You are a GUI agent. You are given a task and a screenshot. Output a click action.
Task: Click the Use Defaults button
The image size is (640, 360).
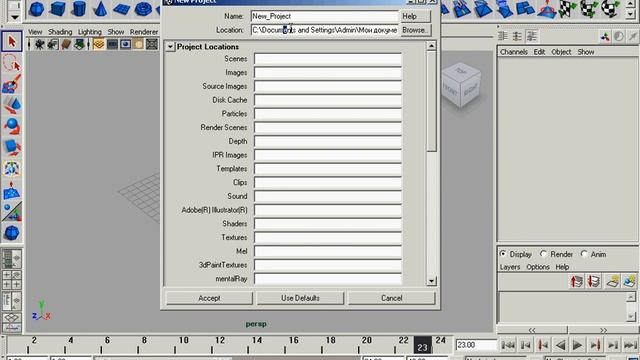pos(300,298)
